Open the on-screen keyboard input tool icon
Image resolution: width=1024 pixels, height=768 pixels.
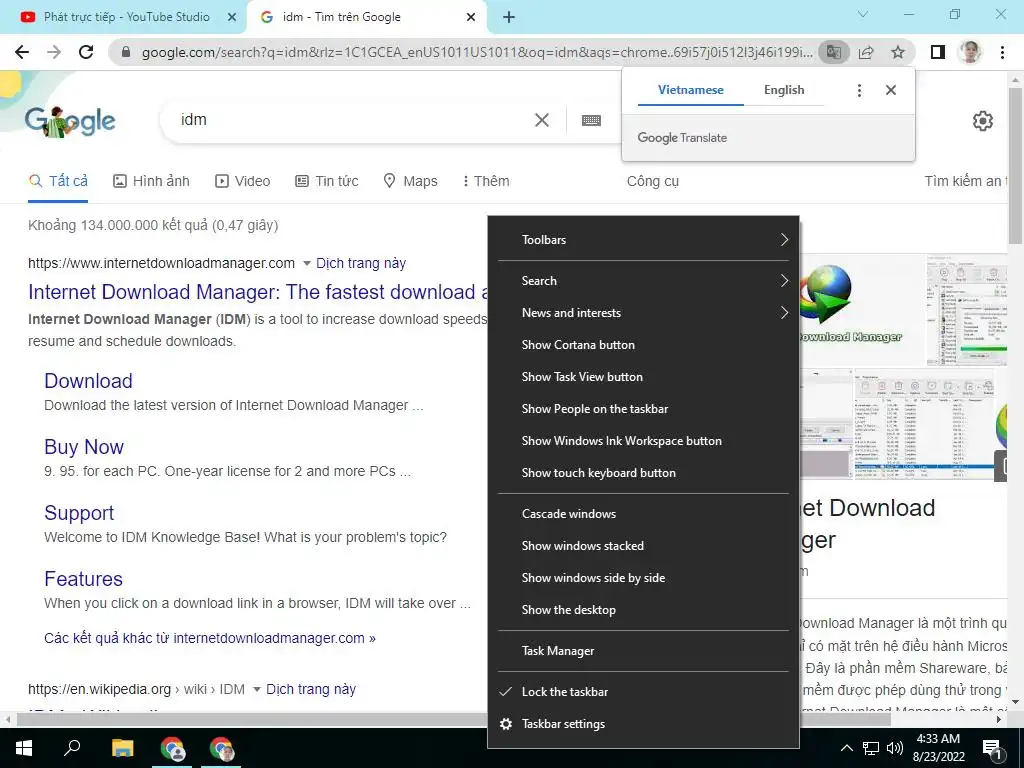pyautogui.click(x=591, y=120)
